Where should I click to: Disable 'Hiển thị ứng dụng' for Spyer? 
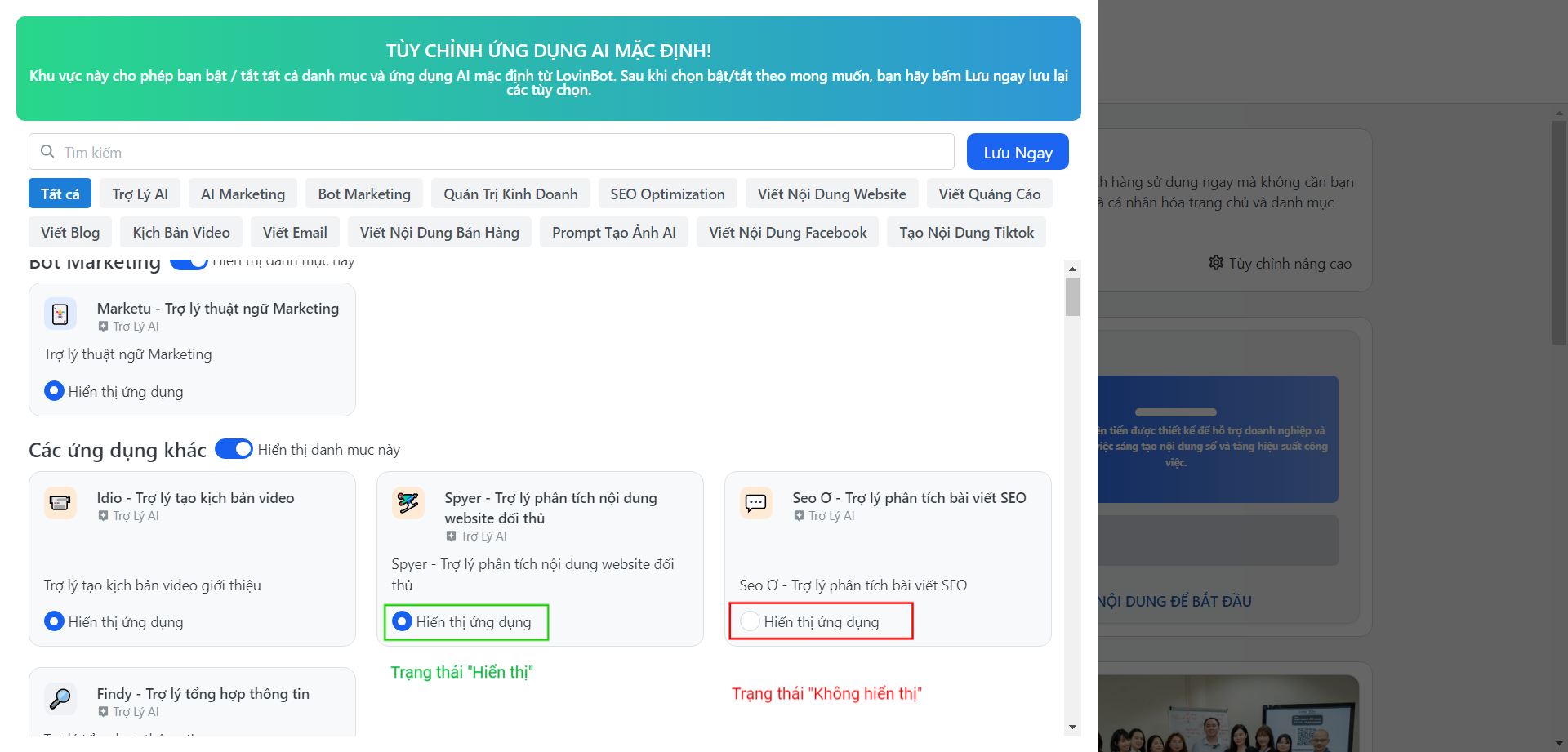(402, 621)
